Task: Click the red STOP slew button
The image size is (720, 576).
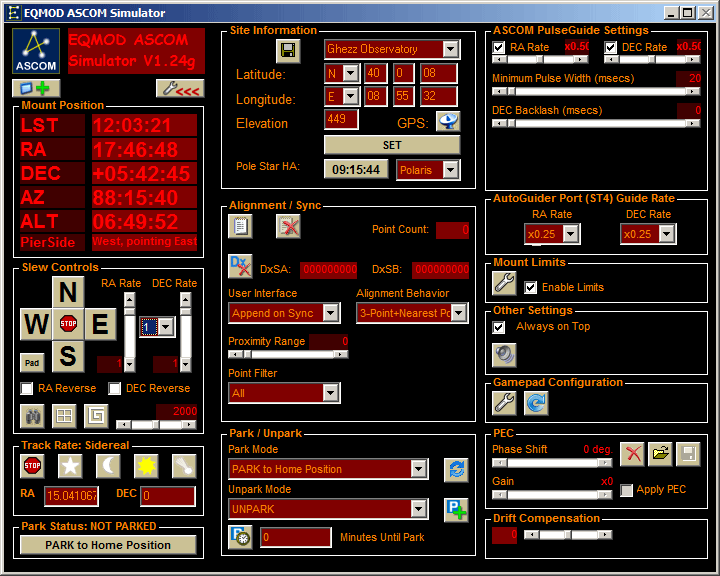Action: point(68,324)
